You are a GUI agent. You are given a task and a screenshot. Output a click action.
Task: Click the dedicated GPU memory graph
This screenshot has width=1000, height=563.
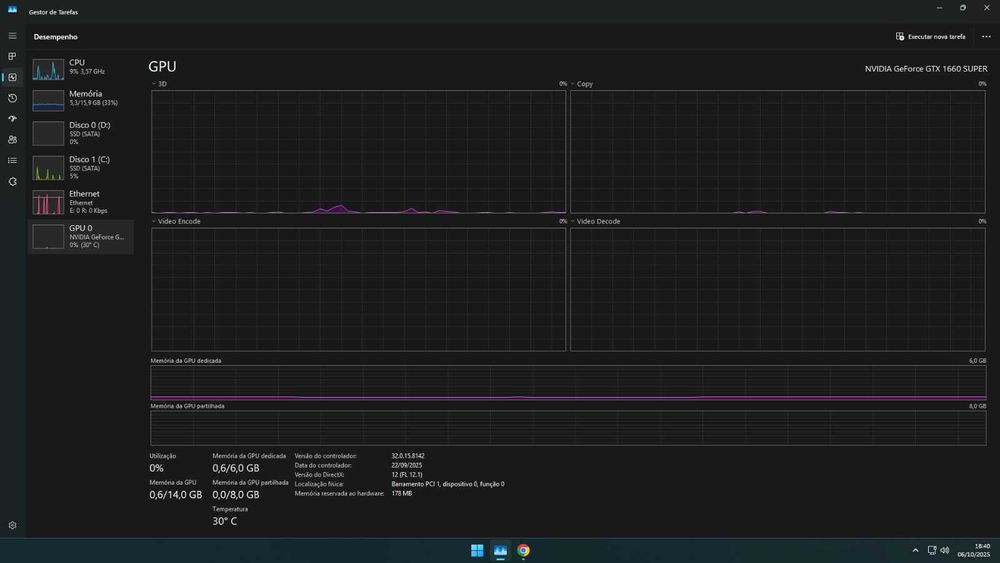click(568, 383)
